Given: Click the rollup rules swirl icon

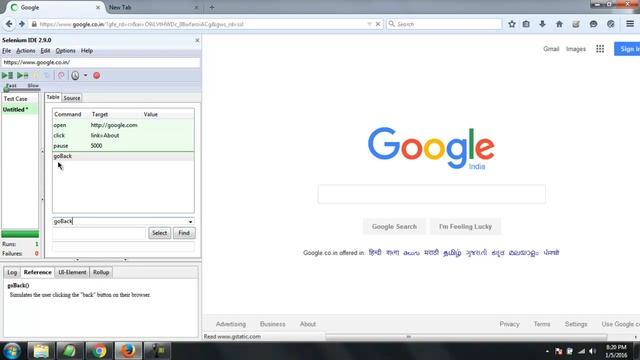Looking at the screenshot, I should 61,76.
